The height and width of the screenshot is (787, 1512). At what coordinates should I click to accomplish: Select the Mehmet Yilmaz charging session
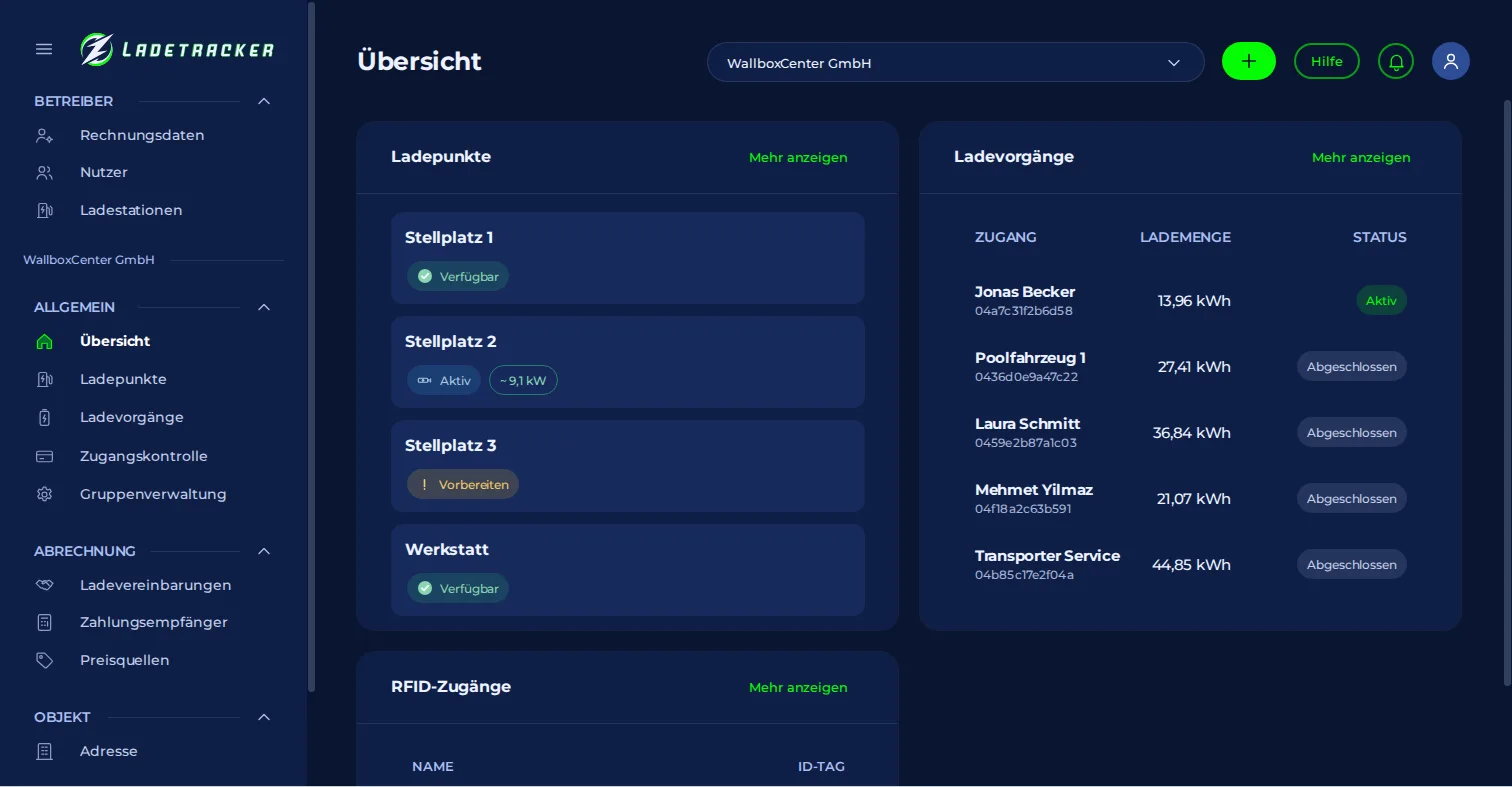[x=1190, y=498]
